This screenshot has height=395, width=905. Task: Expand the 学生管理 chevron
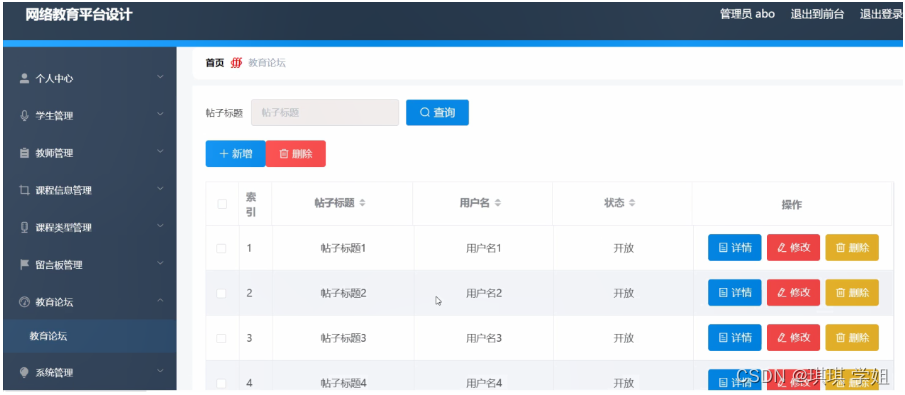click(160, 114)
